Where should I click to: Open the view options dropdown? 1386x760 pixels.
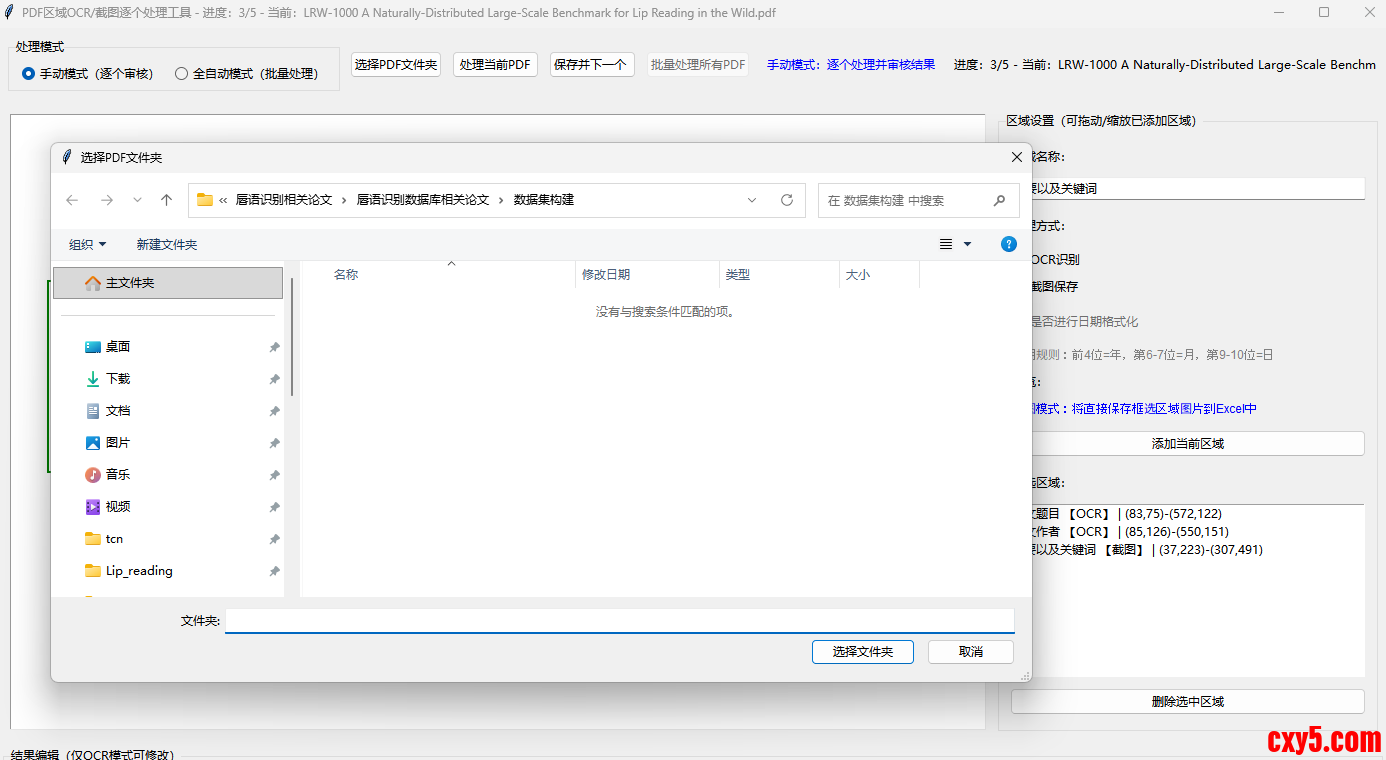[966, 244]
